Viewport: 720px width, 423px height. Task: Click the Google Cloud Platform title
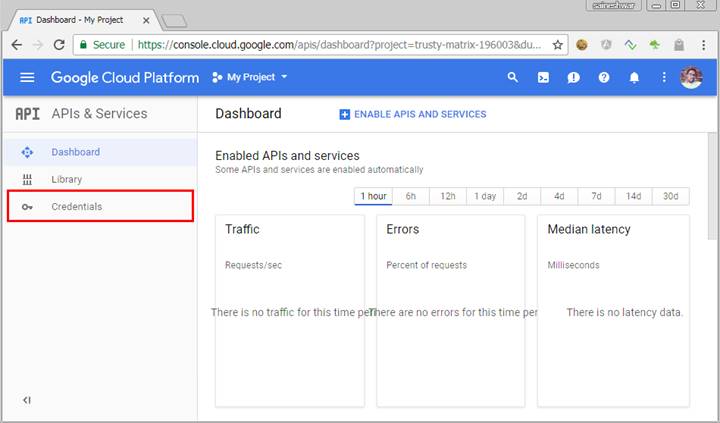[x=125, y=78]
